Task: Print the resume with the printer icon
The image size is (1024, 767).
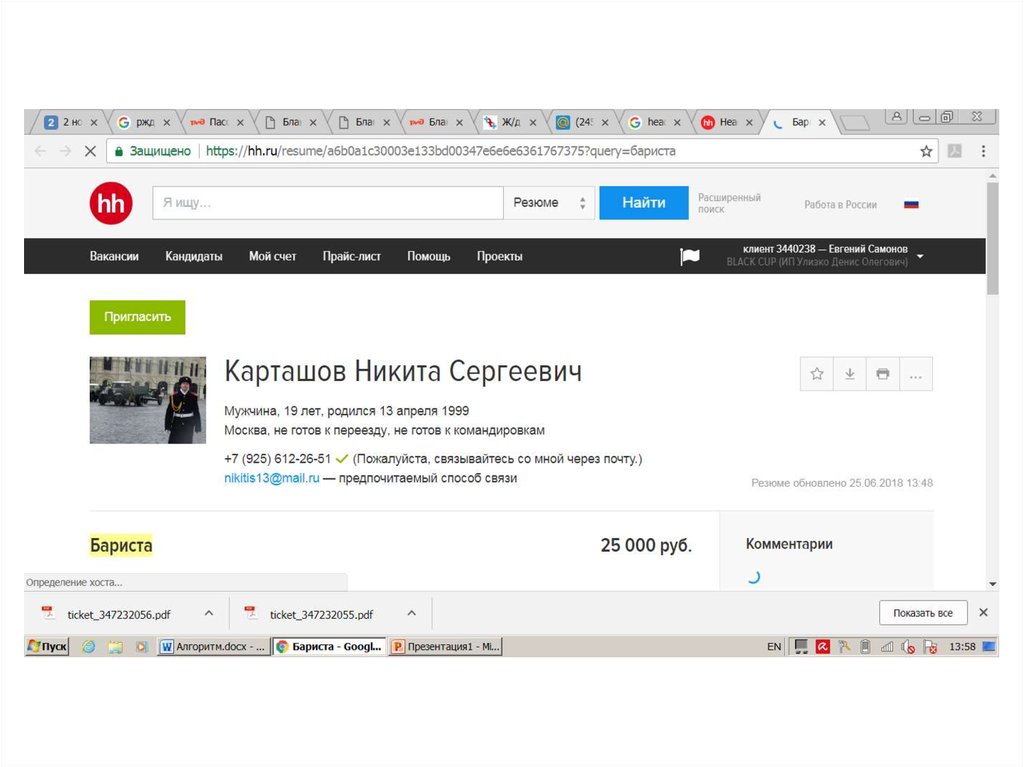Action: coord(882,374)
